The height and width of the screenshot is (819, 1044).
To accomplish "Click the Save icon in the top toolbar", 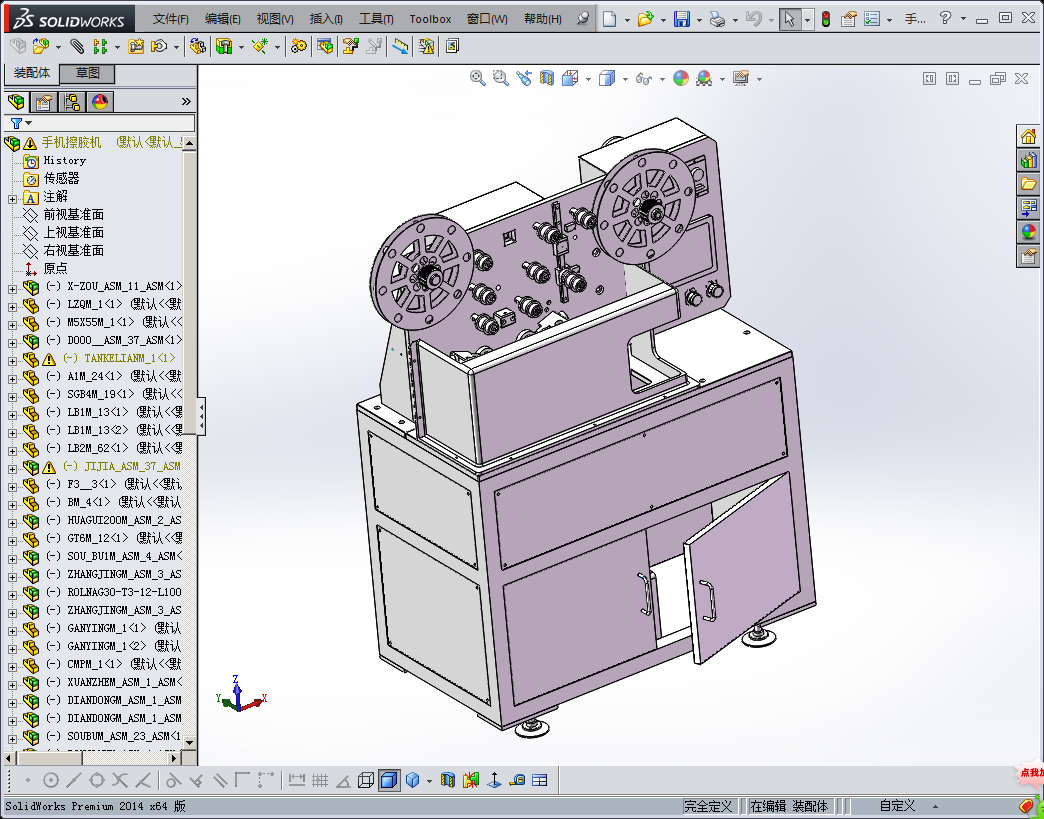I will coord(681,19).
